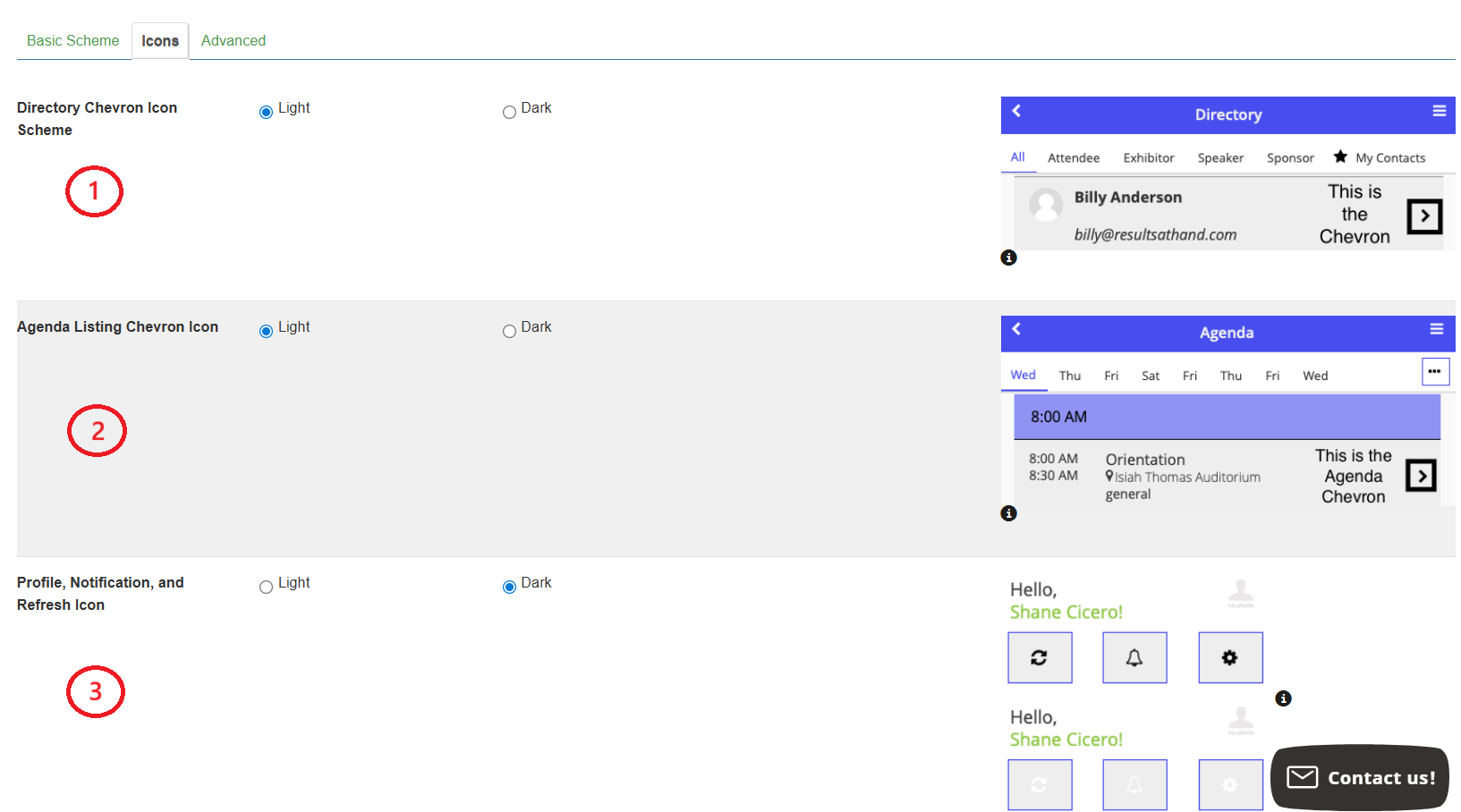Switch to the Basic Scheme tab
1461x812 pixels.
tap(72, 41)
